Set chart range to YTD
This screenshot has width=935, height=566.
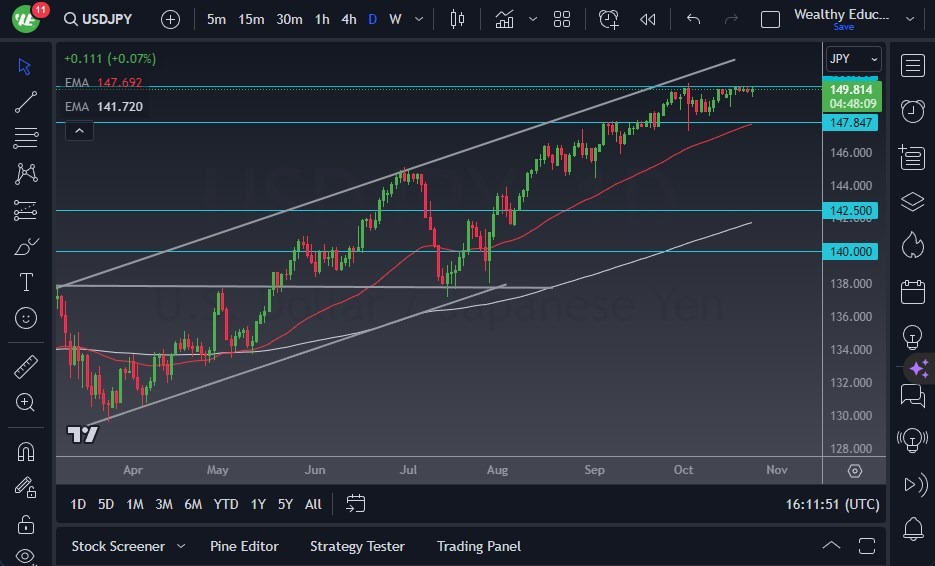point(226,504)
